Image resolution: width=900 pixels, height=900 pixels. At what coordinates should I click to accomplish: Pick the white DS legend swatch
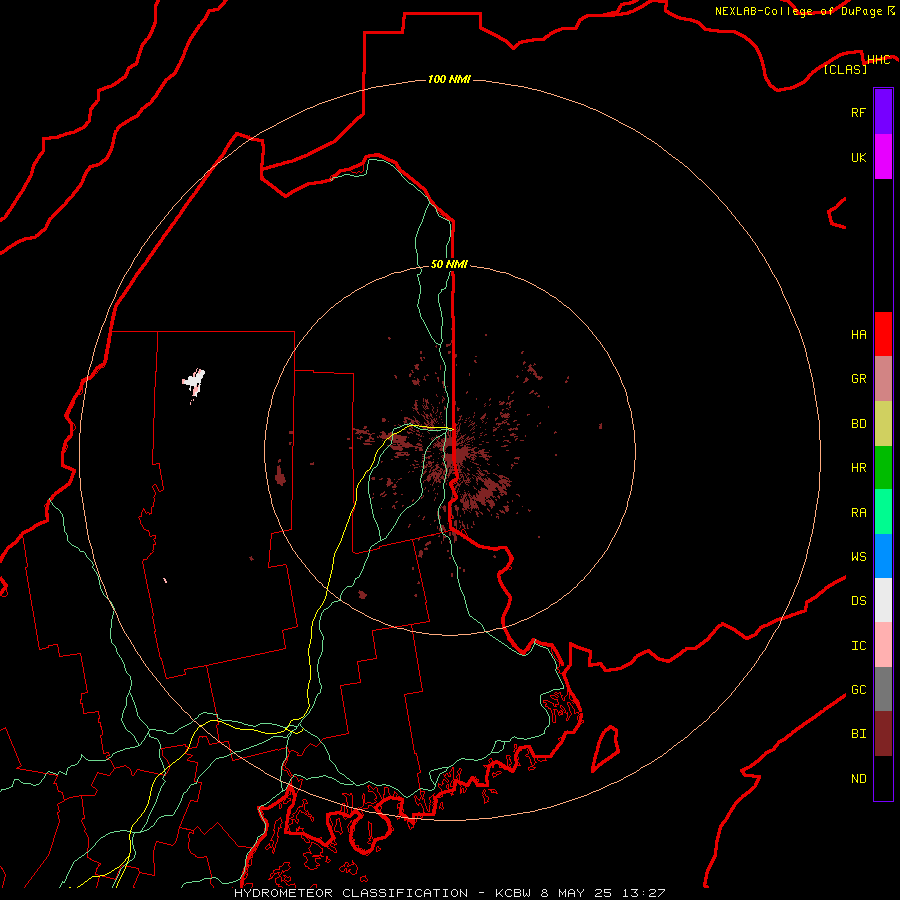[883, 600]
